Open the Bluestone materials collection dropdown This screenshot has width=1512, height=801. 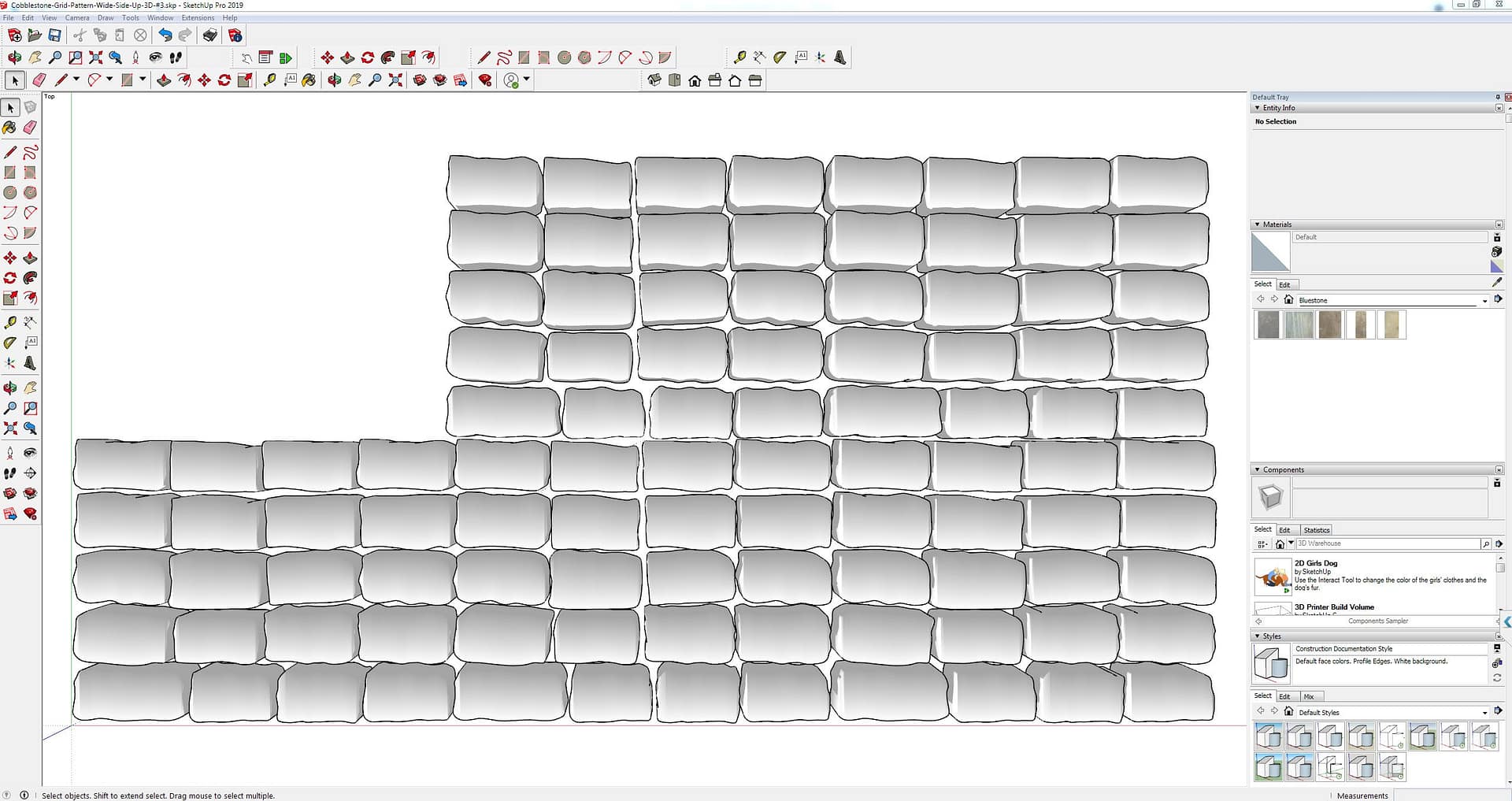click(x=1484, y=300)
